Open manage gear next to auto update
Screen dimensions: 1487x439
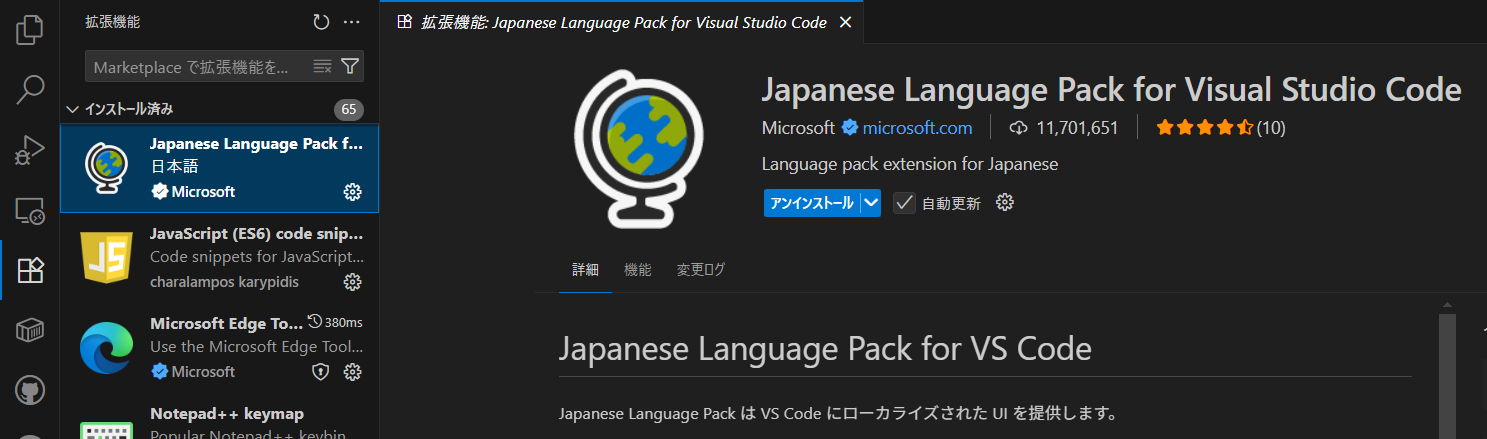click(x=1005, y=203)
